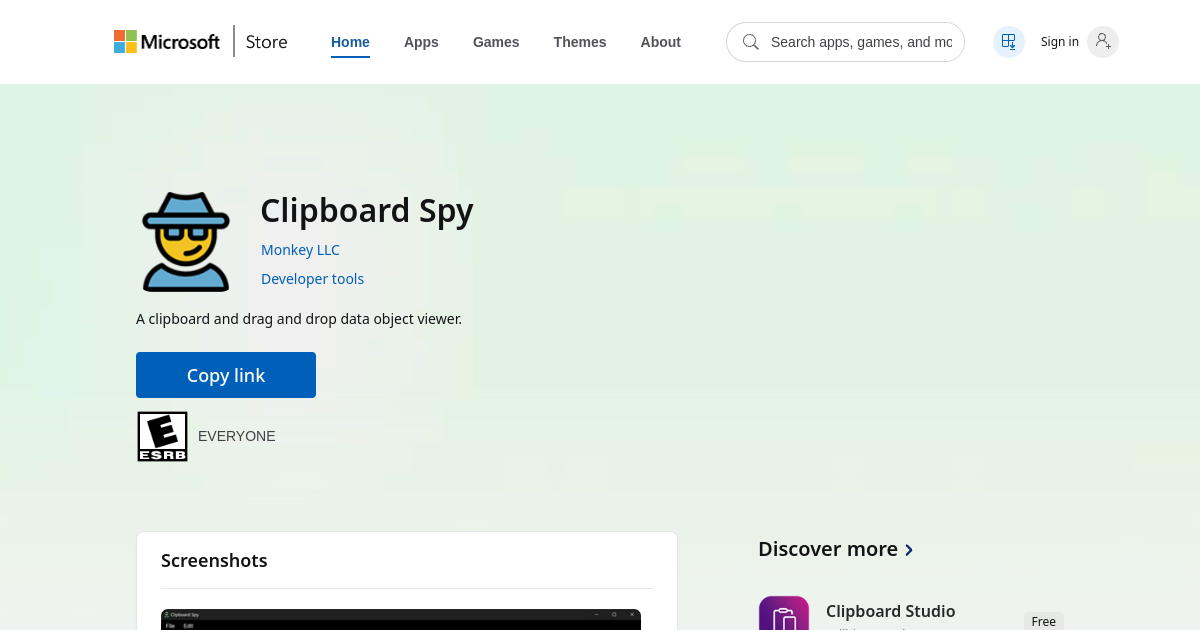Open the Developer tools category link
The image size is (1200, 630).
click(312, 279)
